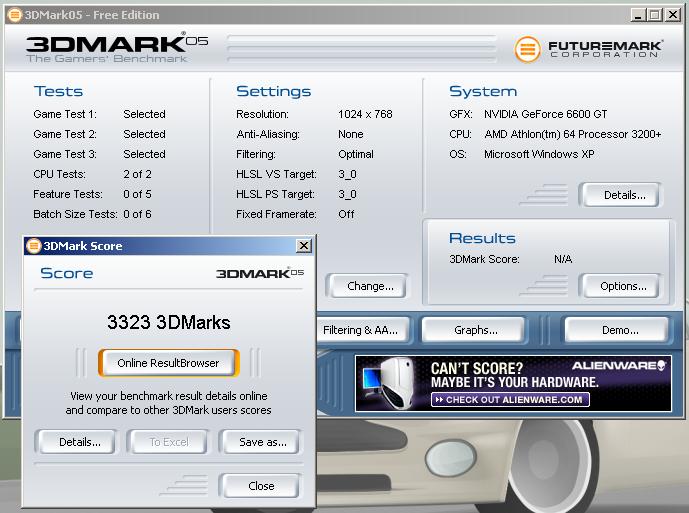Click the disabled To Excel button
Screen dimensions: 689x513
coord(169,442)
